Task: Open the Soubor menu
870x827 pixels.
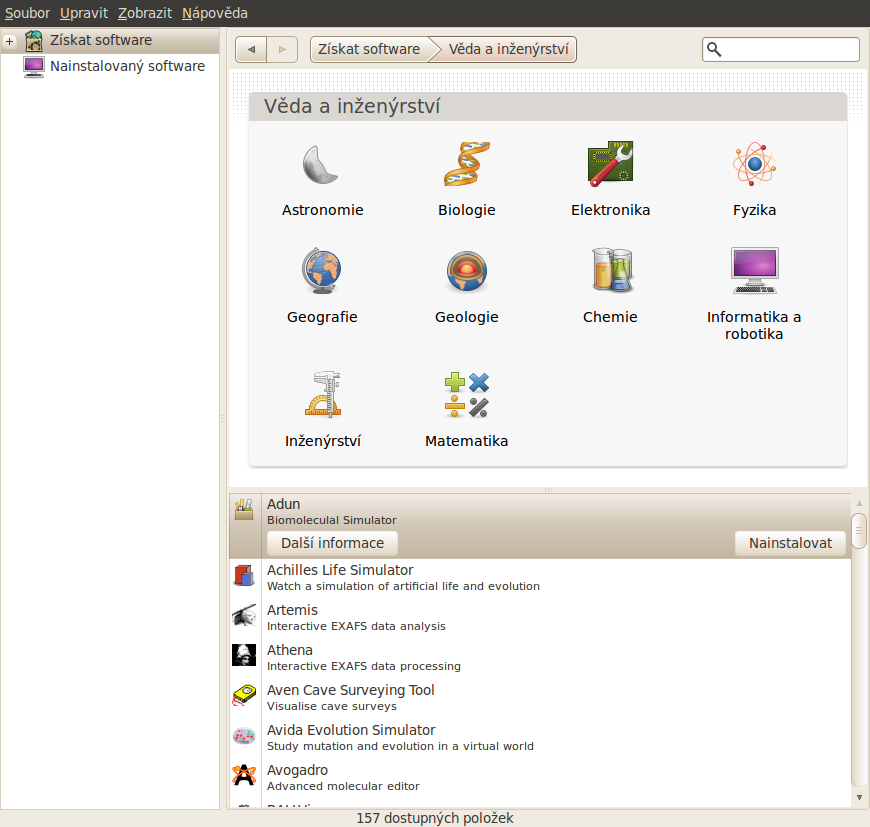Action: [27, 13]
